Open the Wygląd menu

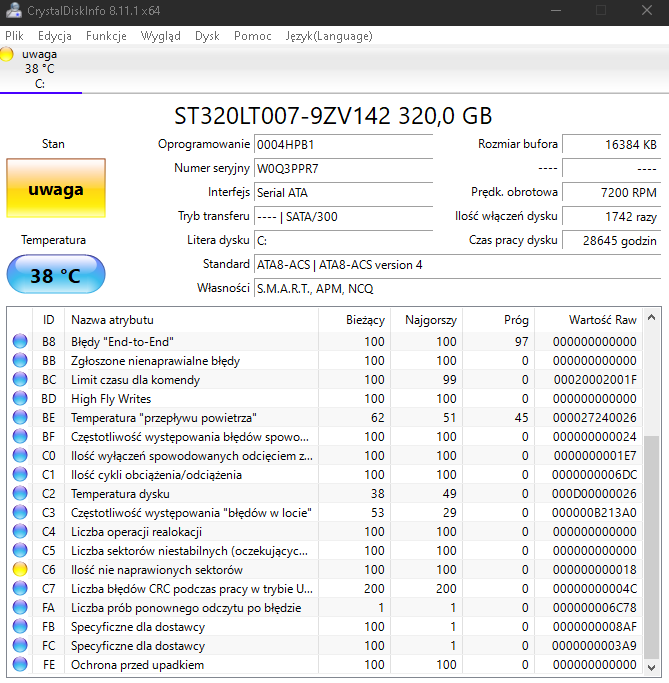160,36
